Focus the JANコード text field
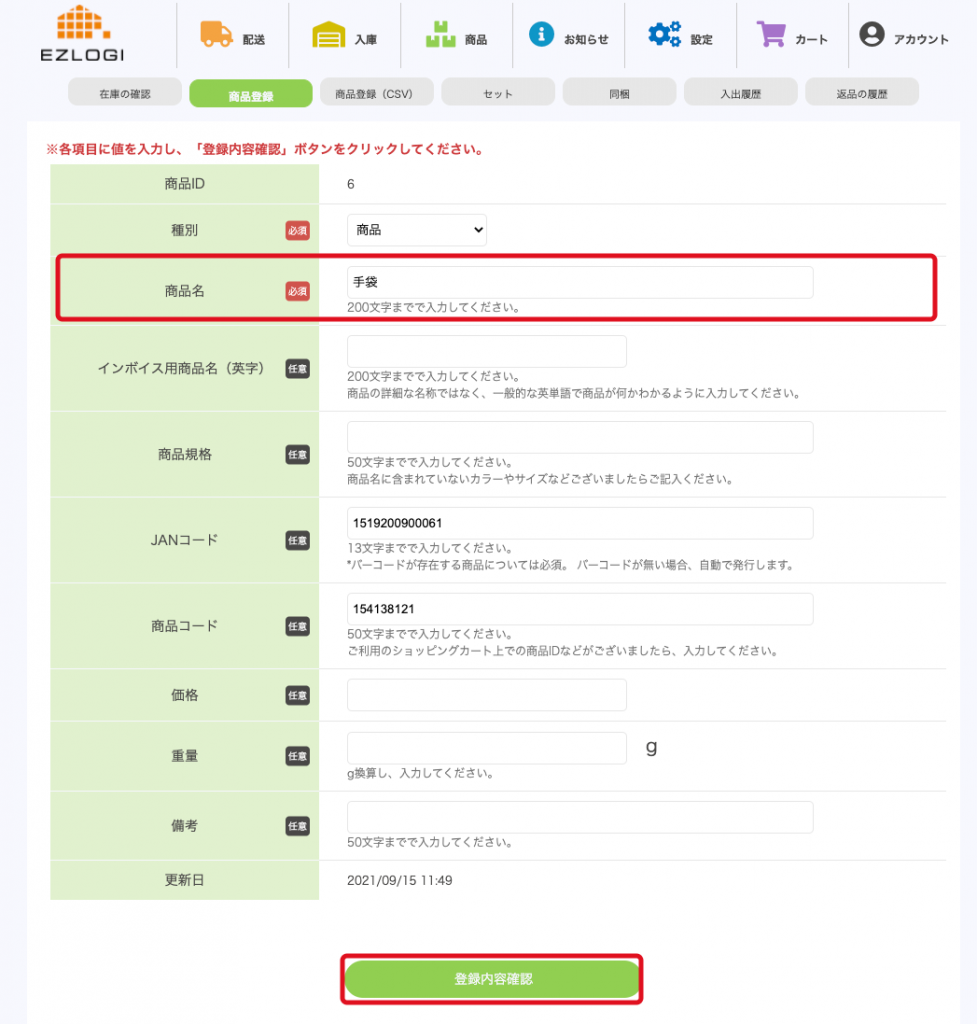Viewport: 977px width, 1024px height. click(579, 523)
